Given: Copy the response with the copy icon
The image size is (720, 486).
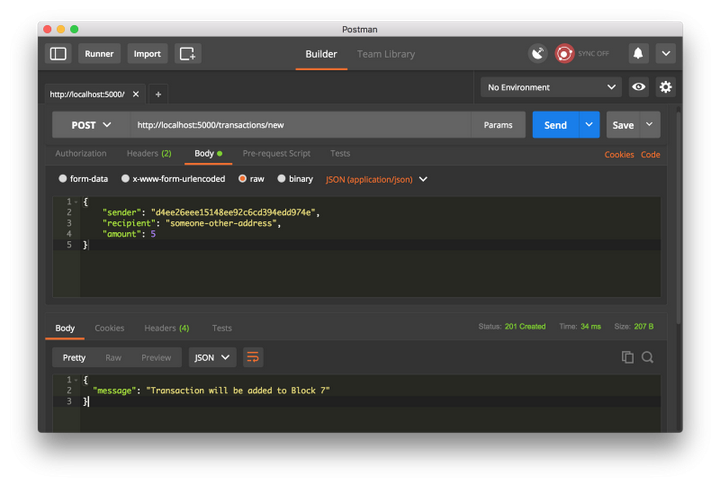Looking at the screenshot, I should [x=627, y=357].
